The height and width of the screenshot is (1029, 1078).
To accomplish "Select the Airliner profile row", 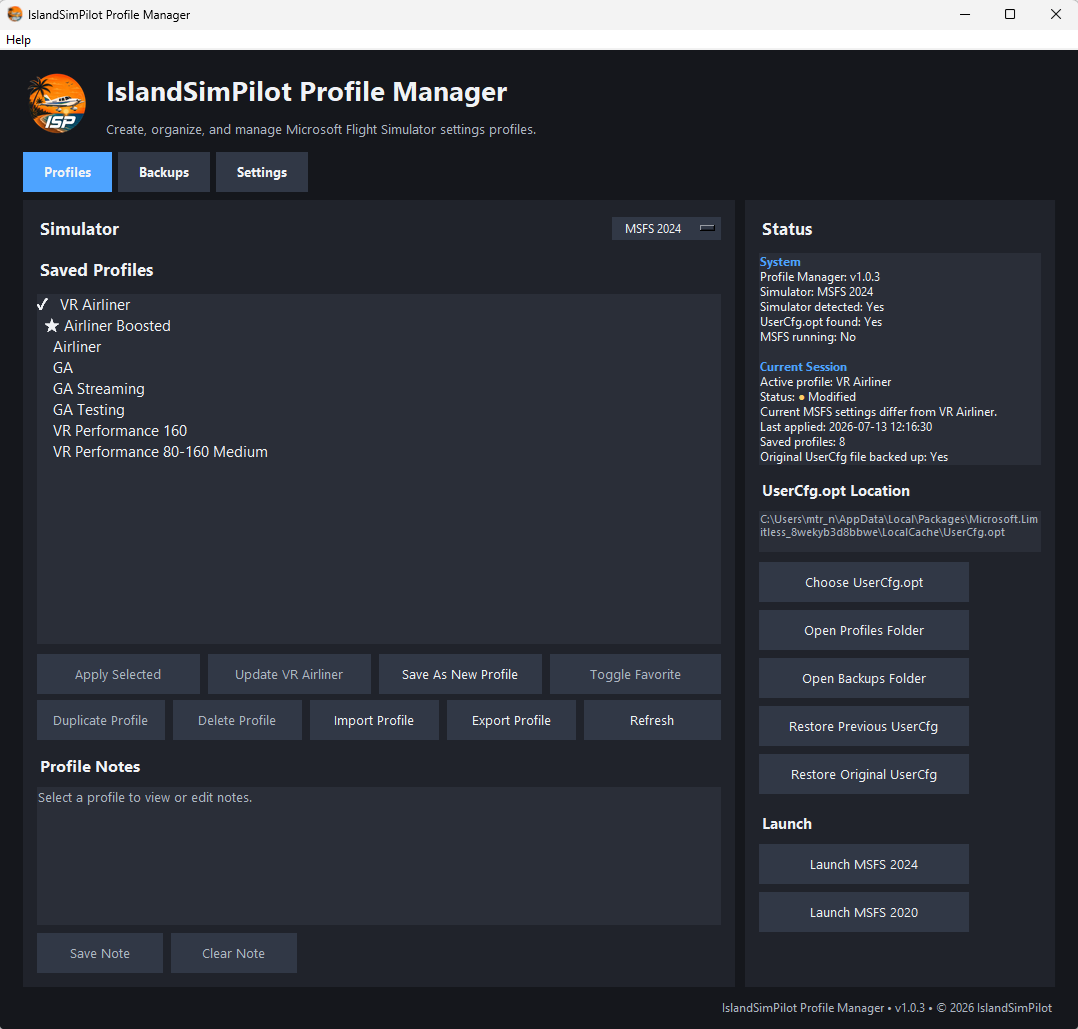I will tap(378, 347).
